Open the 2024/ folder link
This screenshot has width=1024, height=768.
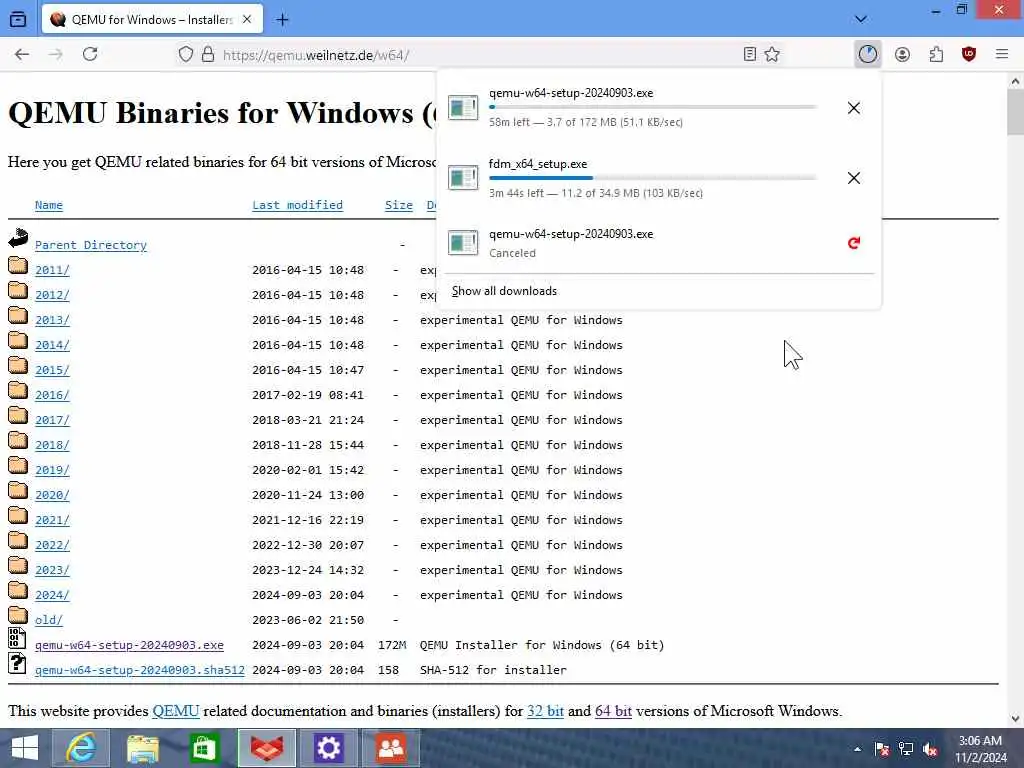click(52, 595)
